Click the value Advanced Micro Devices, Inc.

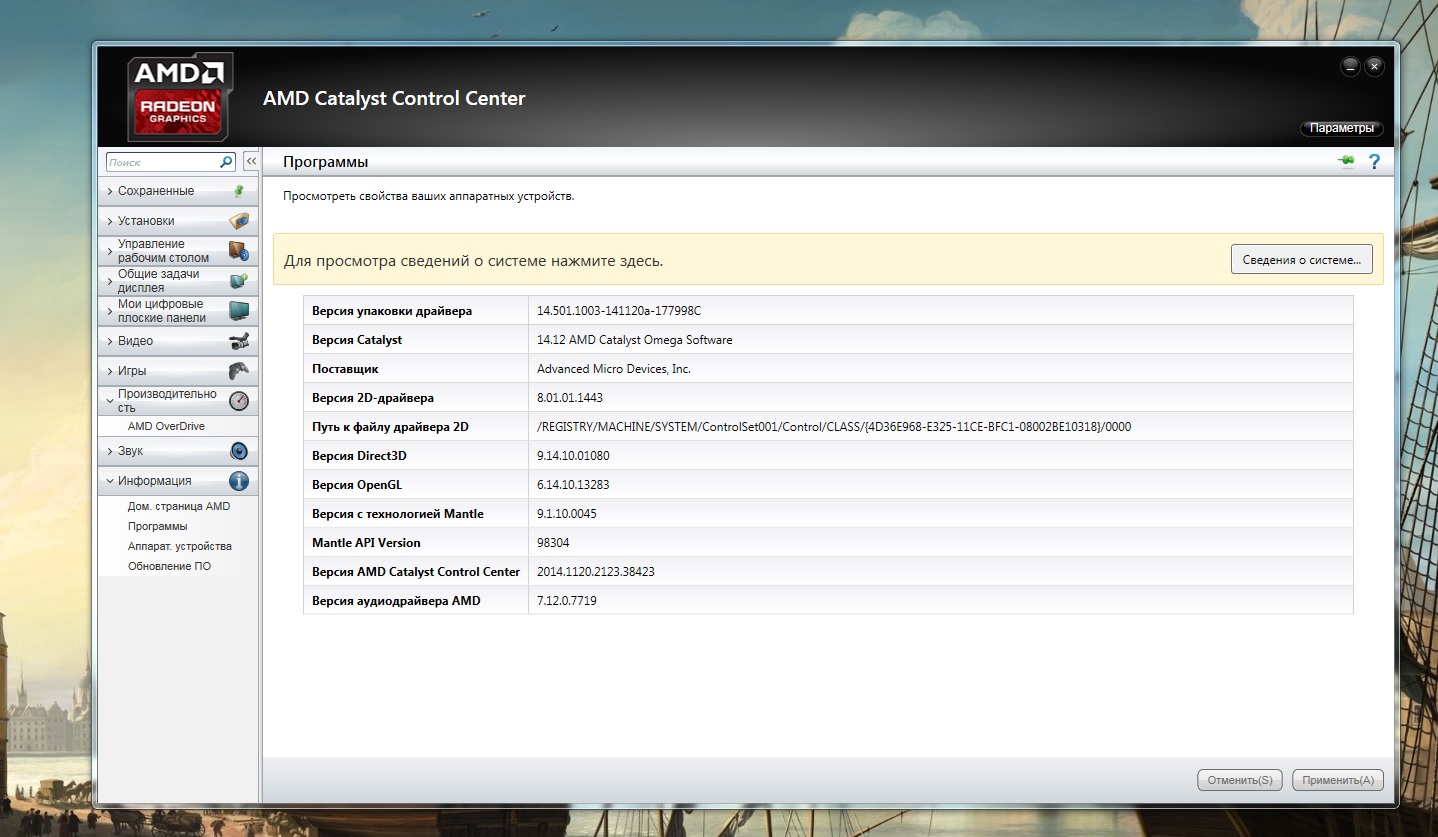[614, 369]
